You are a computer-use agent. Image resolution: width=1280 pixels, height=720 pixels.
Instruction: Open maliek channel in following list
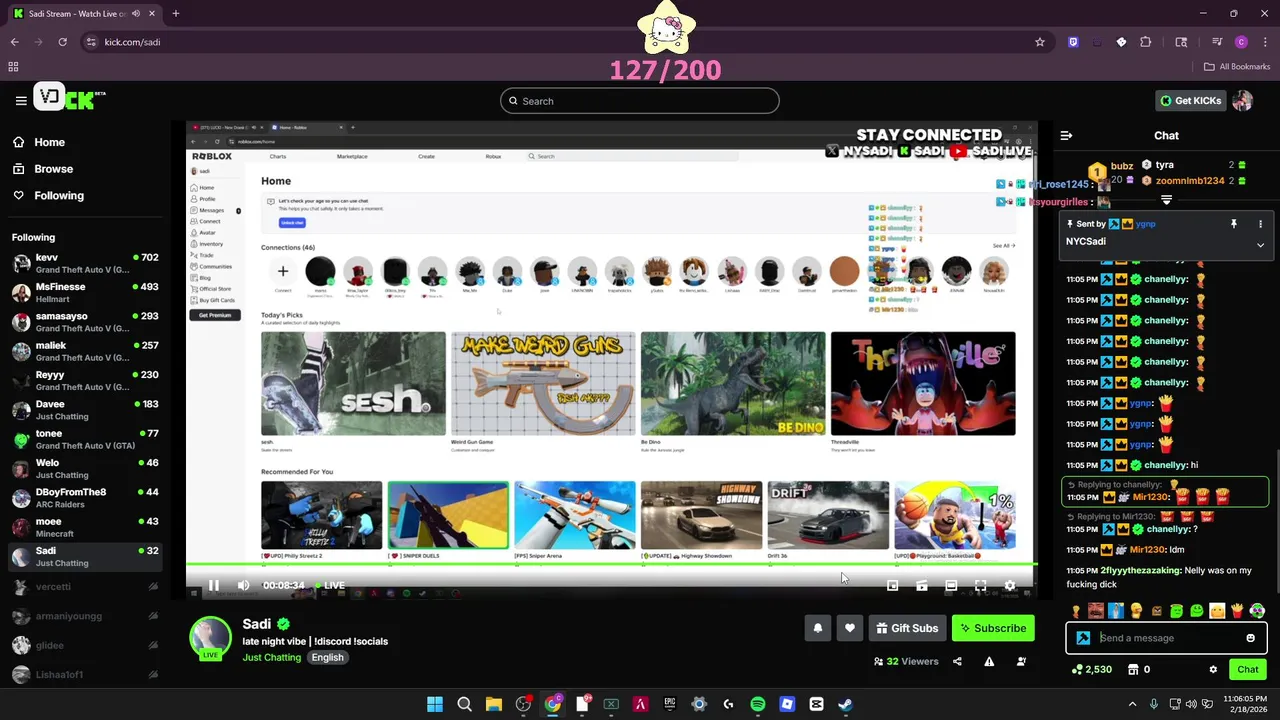85,351
